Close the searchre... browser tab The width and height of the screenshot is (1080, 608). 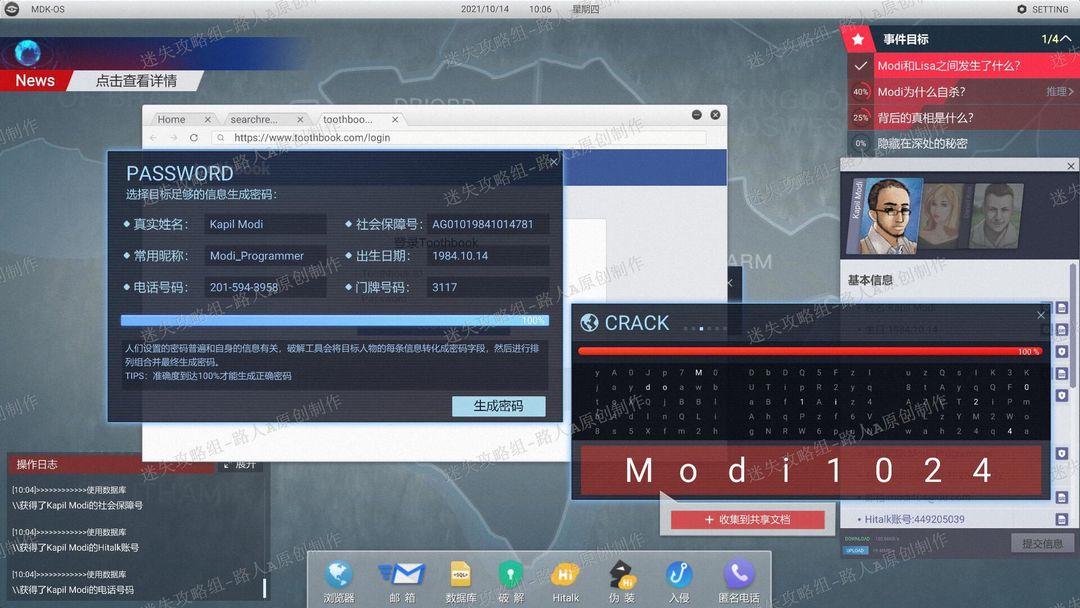coord(300,119)
